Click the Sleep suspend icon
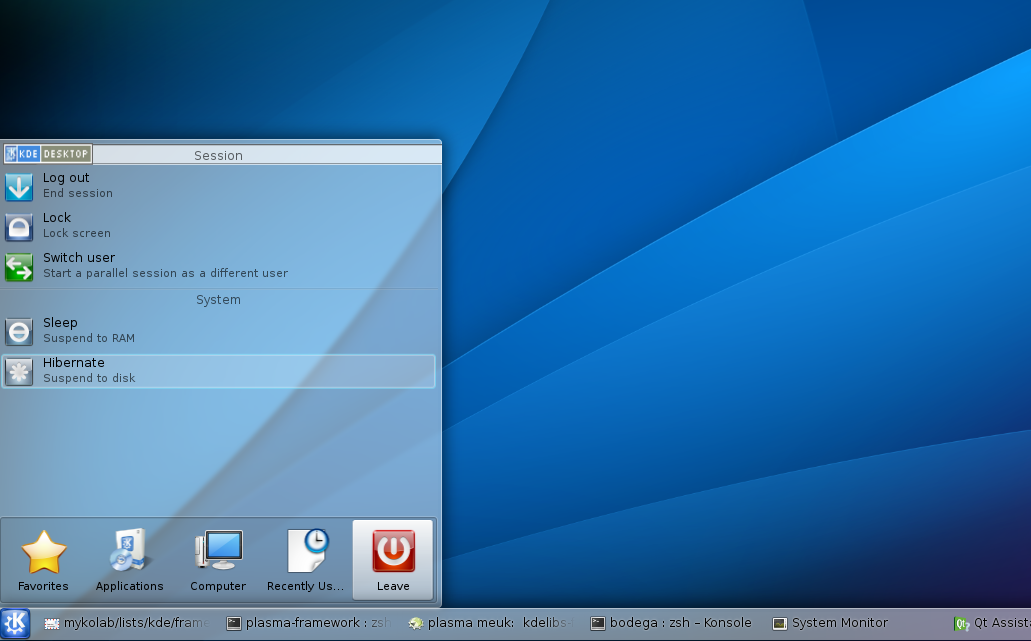Screen dimensions: 1031x641 click(19, 332)
